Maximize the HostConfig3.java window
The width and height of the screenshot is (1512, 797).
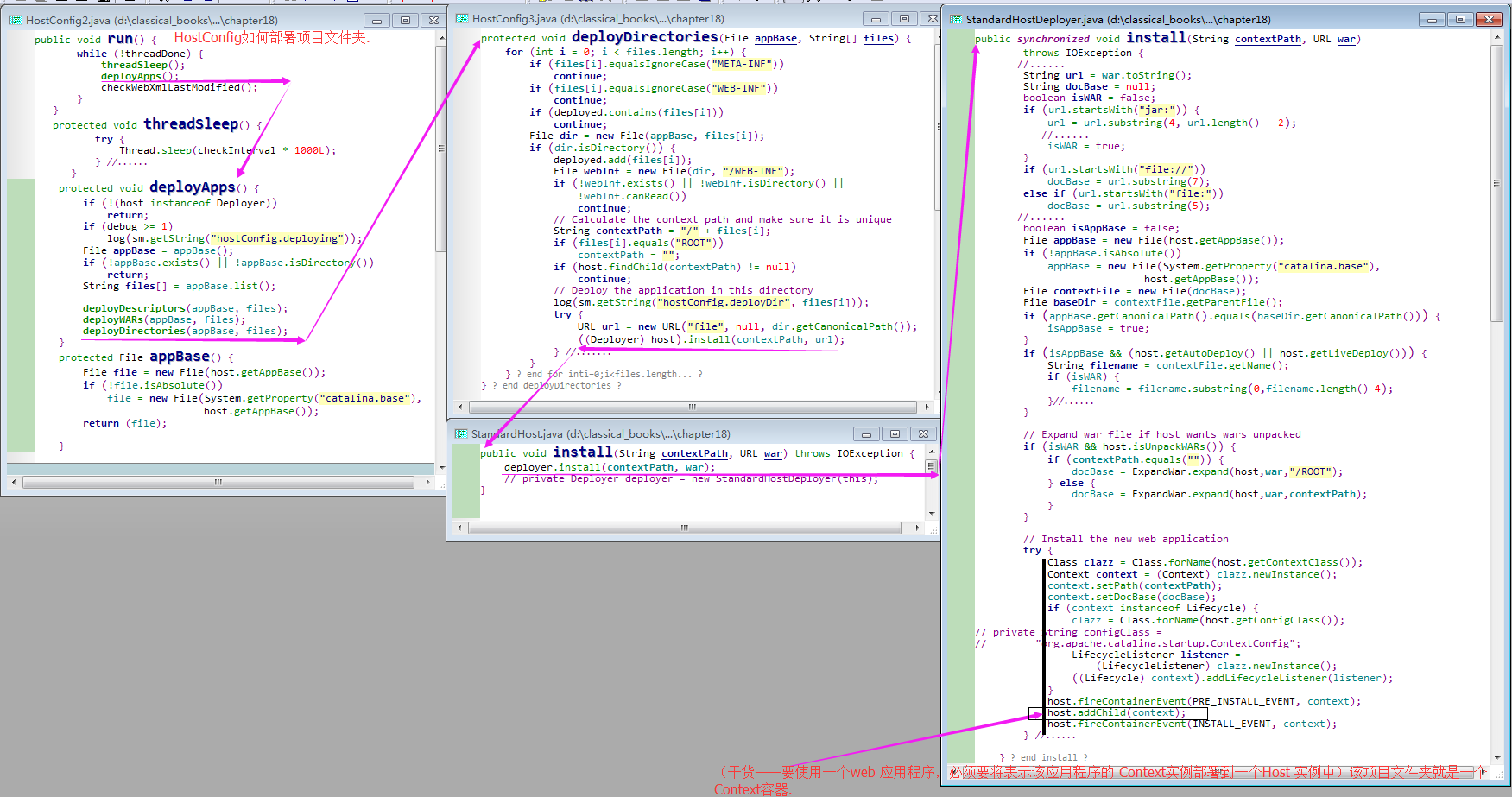[904, 18]
